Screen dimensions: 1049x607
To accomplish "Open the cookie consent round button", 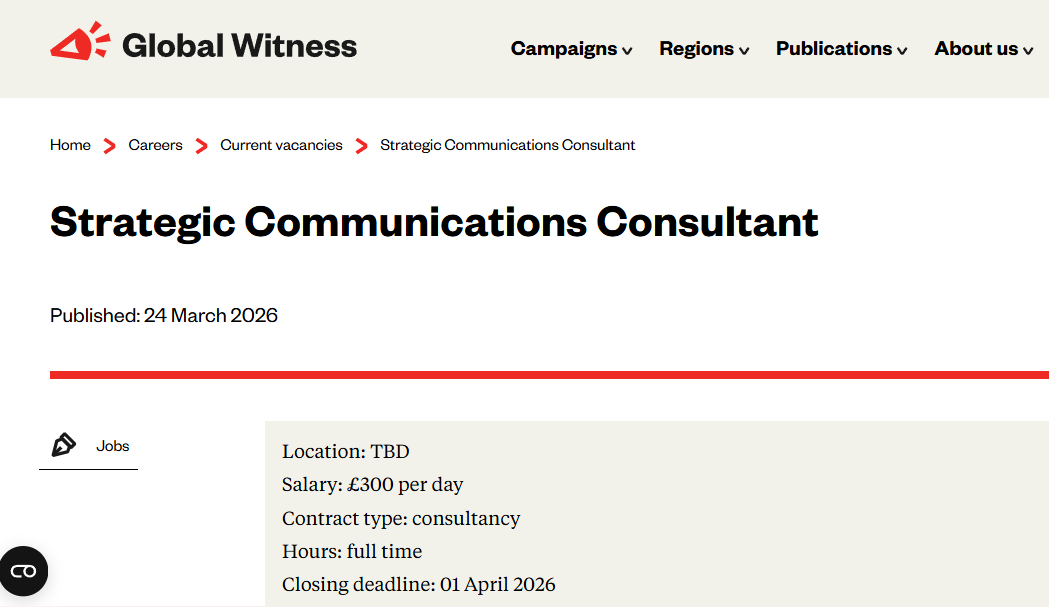I will point(23,571).
